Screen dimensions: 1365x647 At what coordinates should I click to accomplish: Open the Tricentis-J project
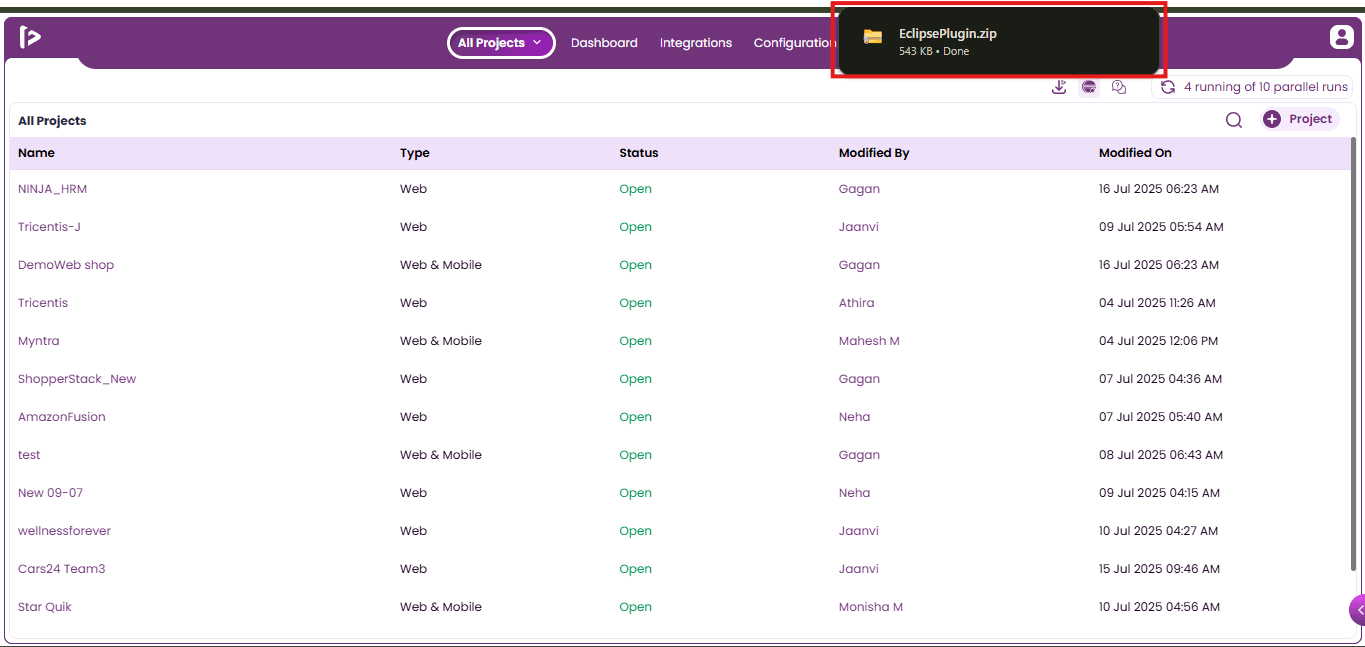point(49,227)
